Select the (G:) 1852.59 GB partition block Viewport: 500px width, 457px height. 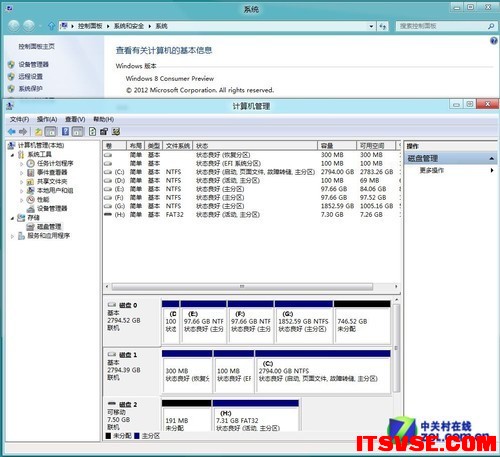(304, 322)
